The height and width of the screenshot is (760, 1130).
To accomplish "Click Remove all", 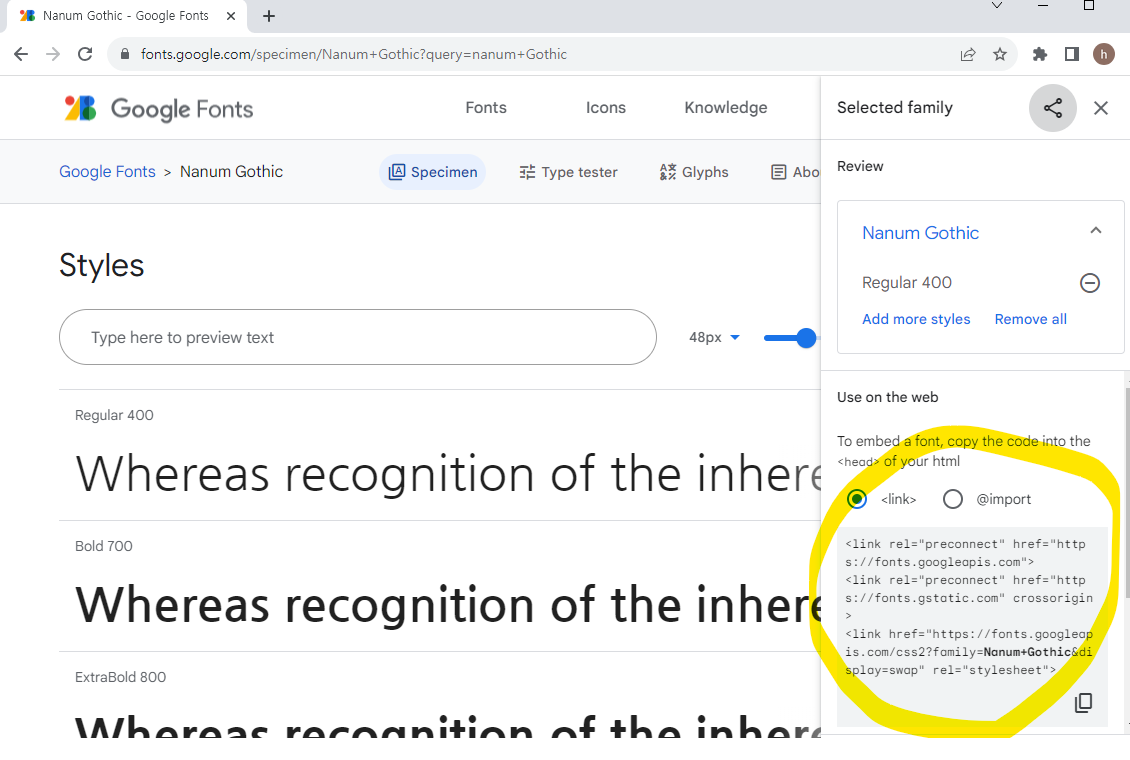I will 1031,319.
